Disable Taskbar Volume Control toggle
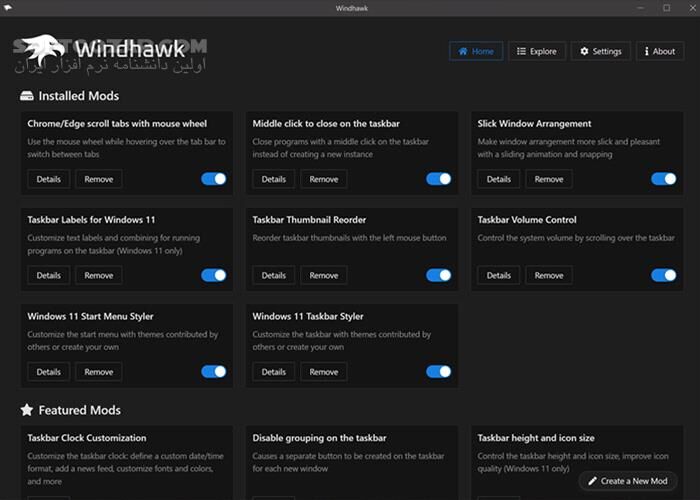The height and width of the screenshot is (500, 700). 663,275
